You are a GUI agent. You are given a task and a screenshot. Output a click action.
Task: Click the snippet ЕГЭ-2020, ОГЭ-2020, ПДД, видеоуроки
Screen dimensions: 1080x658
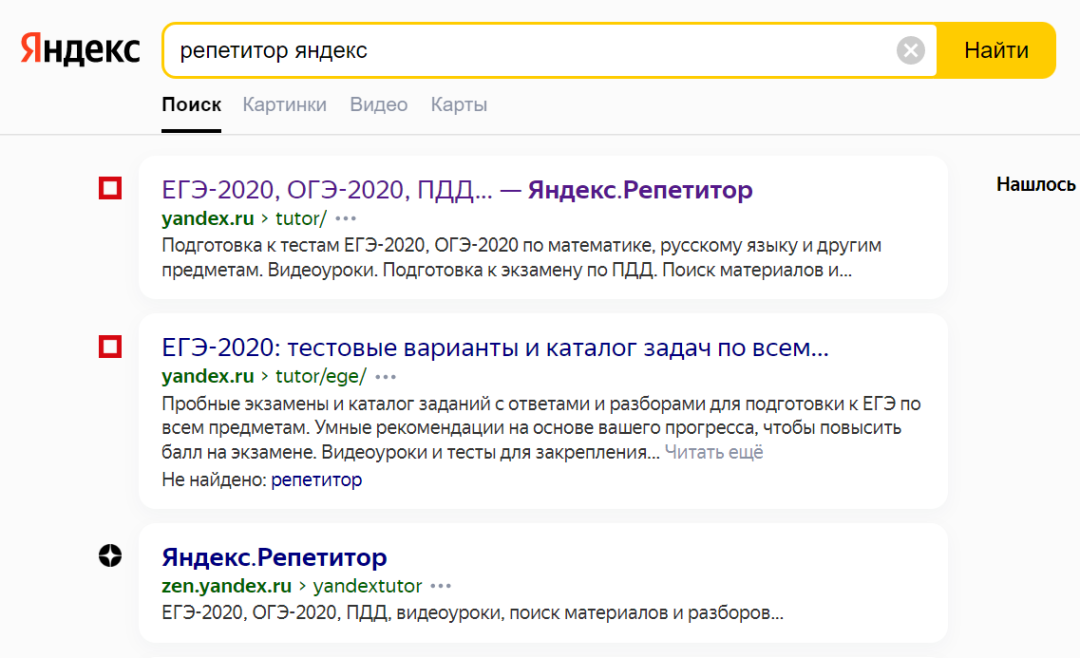click(x=472, y=613)
